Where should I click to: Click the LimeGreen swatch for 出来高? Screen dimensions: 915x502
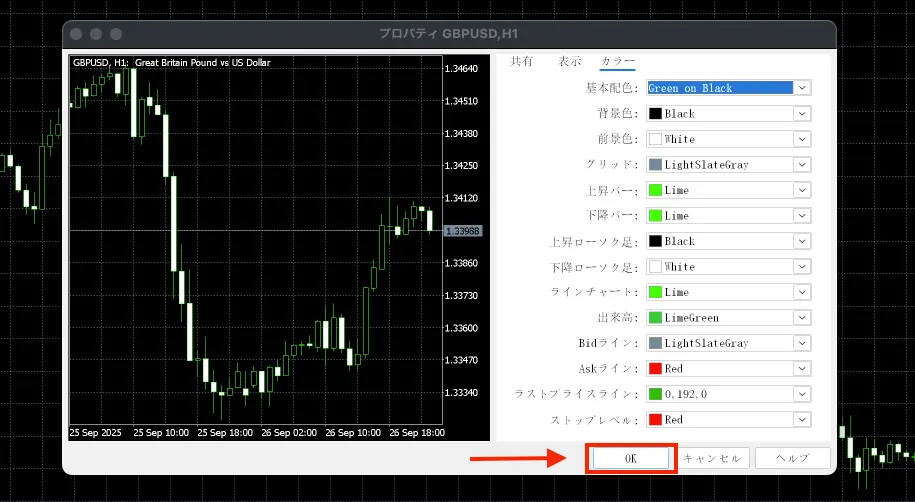(x=656, y=318)
